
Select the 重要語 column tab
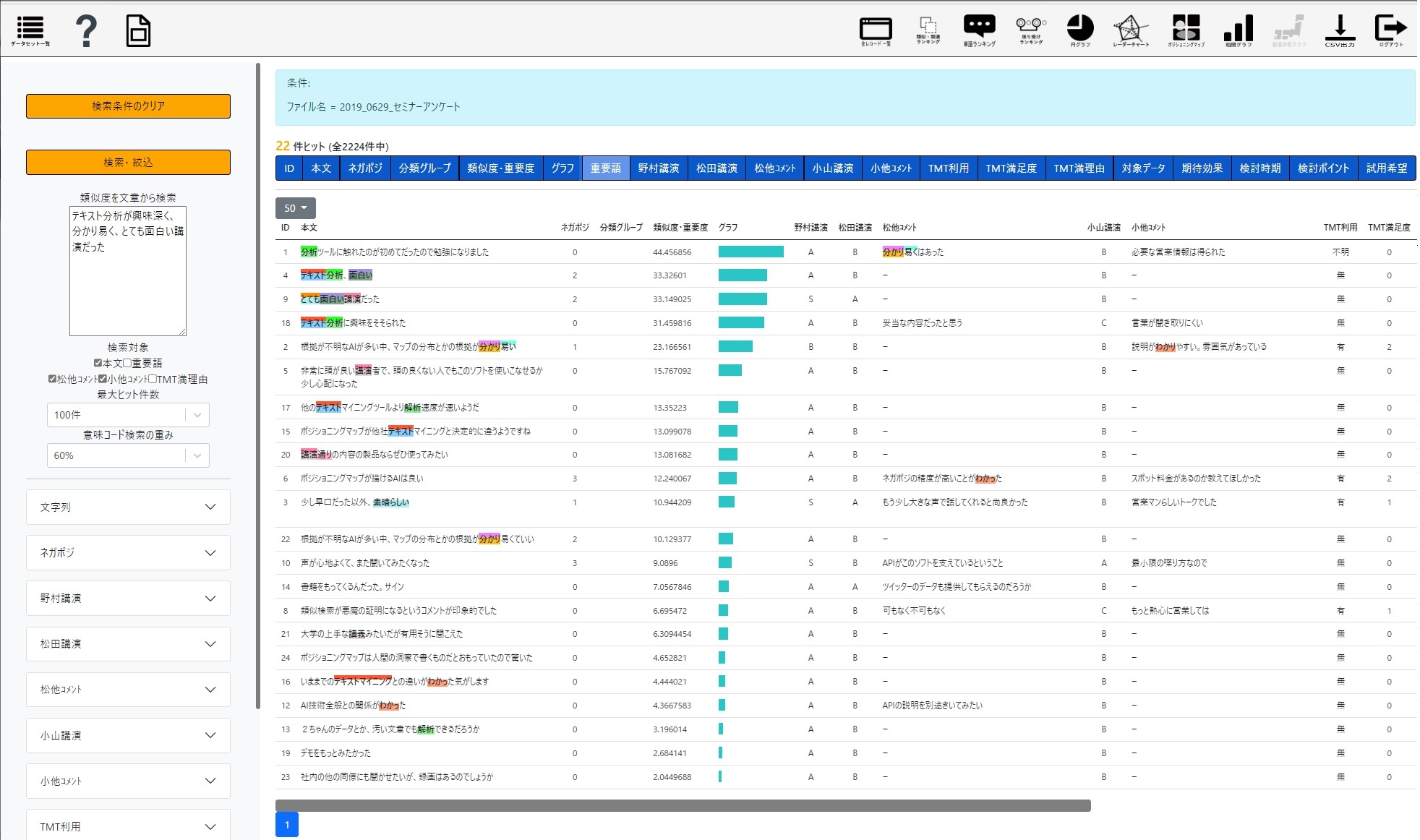click(605, 168)
